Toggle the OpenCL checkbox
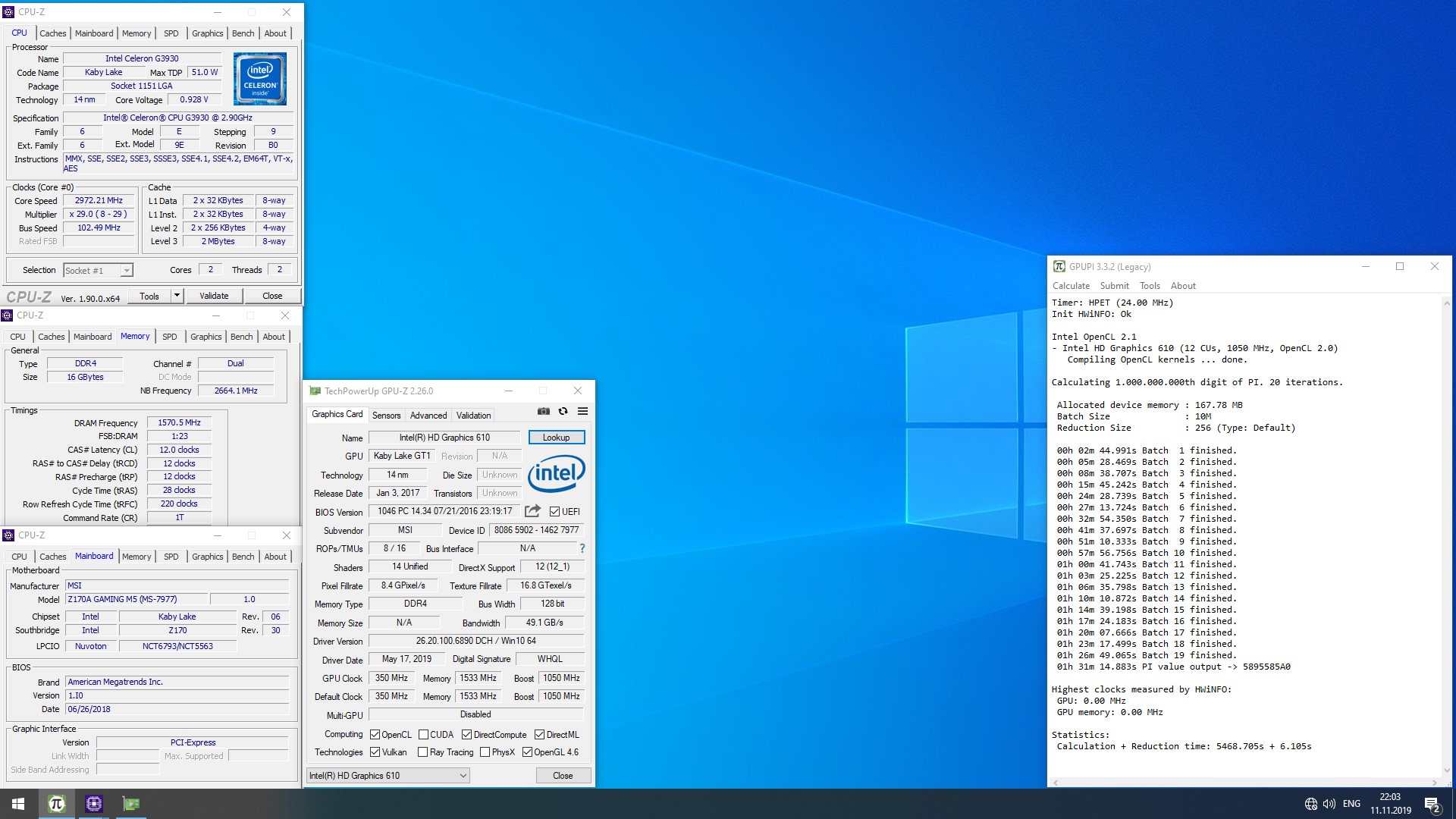 click(x=375, y=734)
